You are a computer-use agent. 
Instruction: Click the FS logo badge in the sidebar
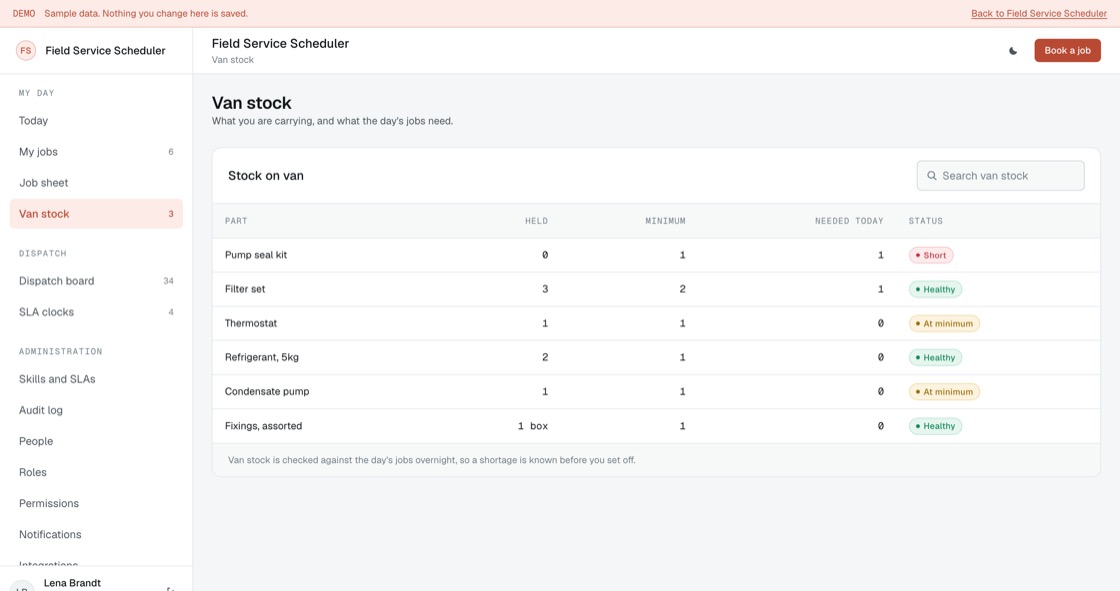[x=26, y=51]
